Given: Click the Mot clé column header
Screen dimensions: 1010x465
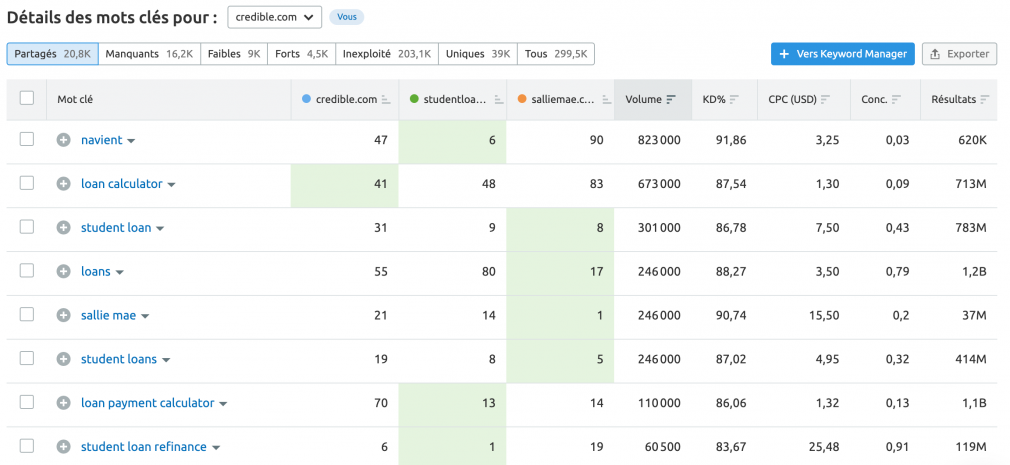Looking at the screenshot, I should click(75, 99).
